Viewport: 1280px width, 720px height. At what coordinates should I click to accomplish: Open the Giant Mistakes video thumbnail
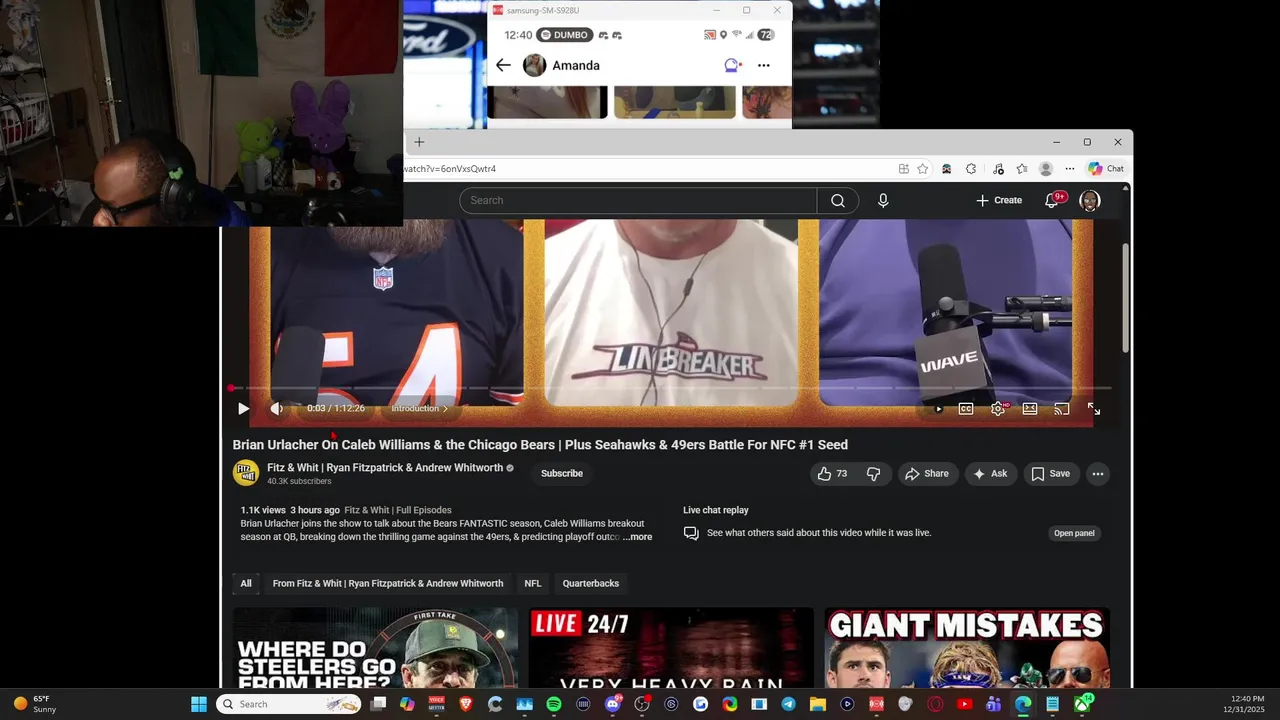pyautogui.click(x=967, y=647)
